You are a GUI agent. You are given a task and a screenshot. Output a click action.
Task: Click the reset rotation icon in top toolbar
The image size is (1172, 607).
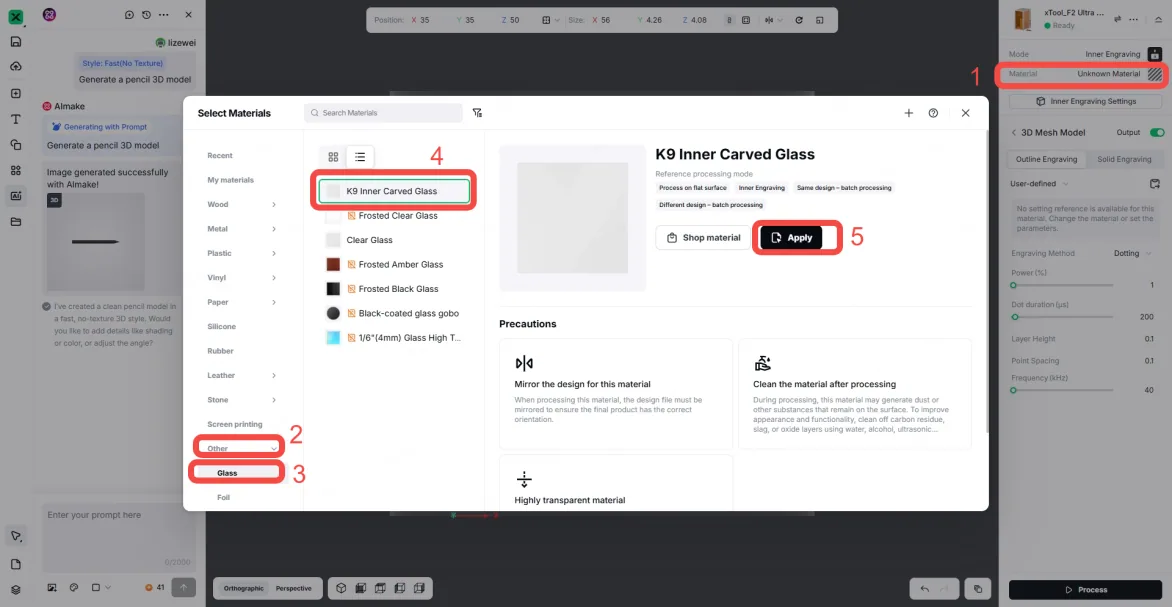click(799, 20)
